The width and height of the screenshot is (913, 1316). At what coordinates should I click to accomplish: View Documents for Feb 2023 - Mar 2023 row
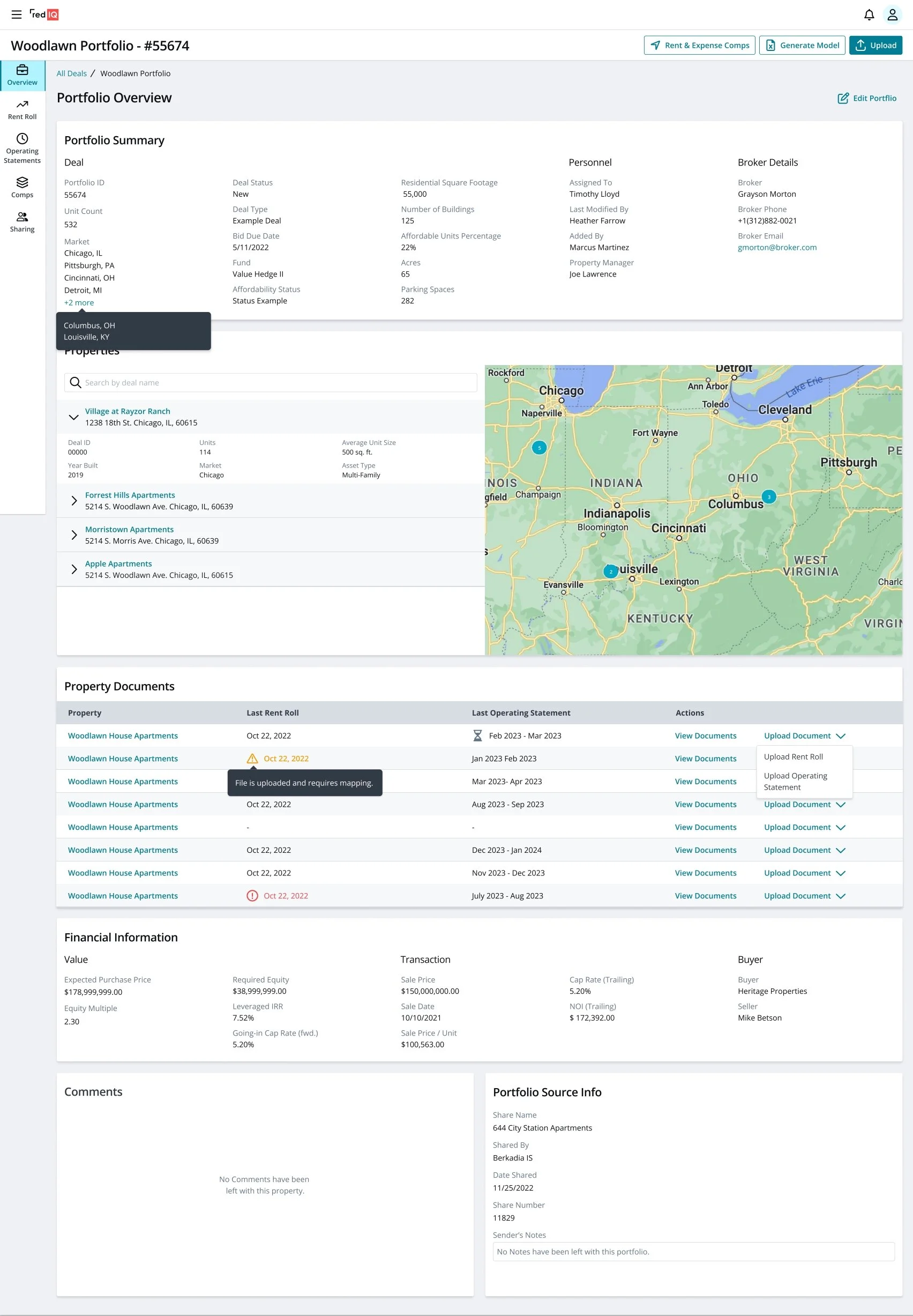click(x=705, y=736)
